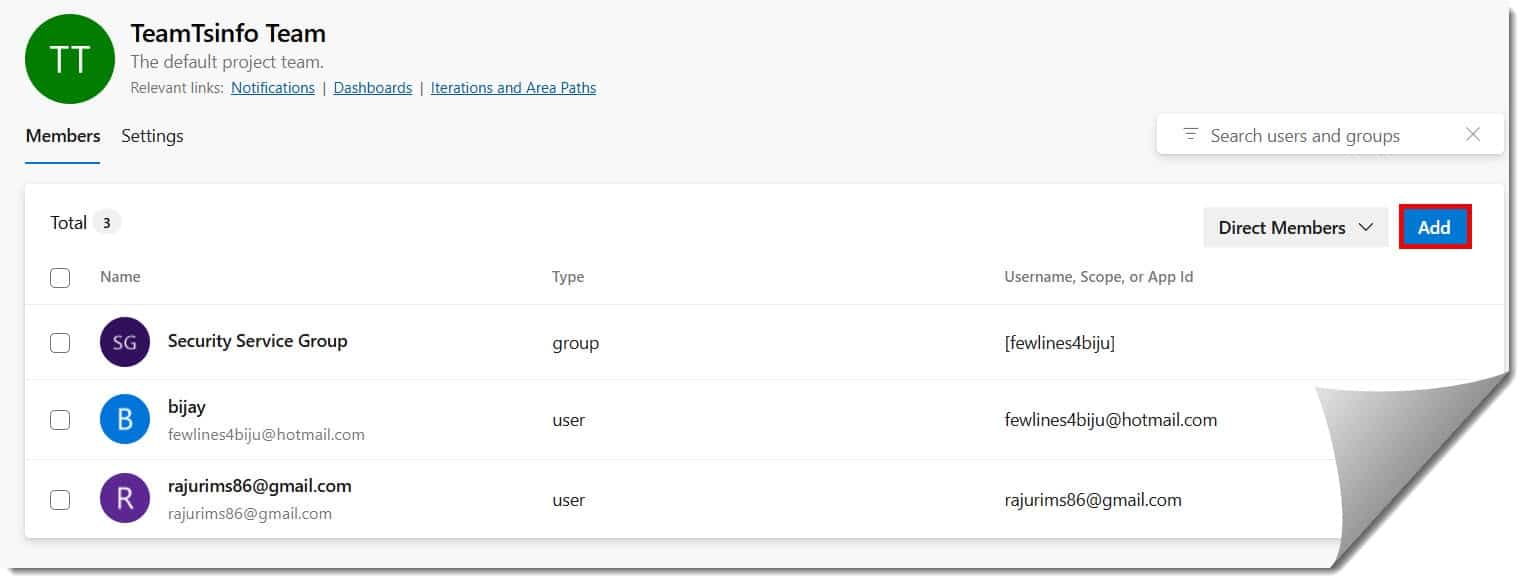Image resolution: width=1524 pixels, height=583 pixels.
Task: Click the Username, Scope, or App Id header
Action: [x=1098, y=277]
